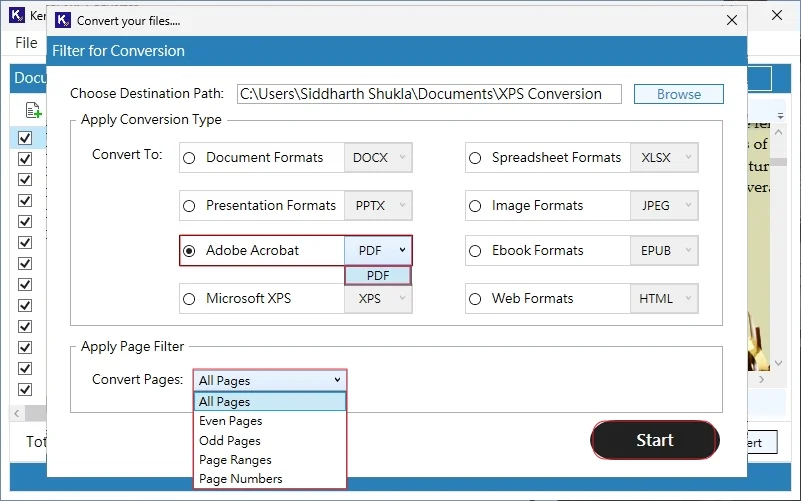Click the Browse button

click(x=678, y=94)
